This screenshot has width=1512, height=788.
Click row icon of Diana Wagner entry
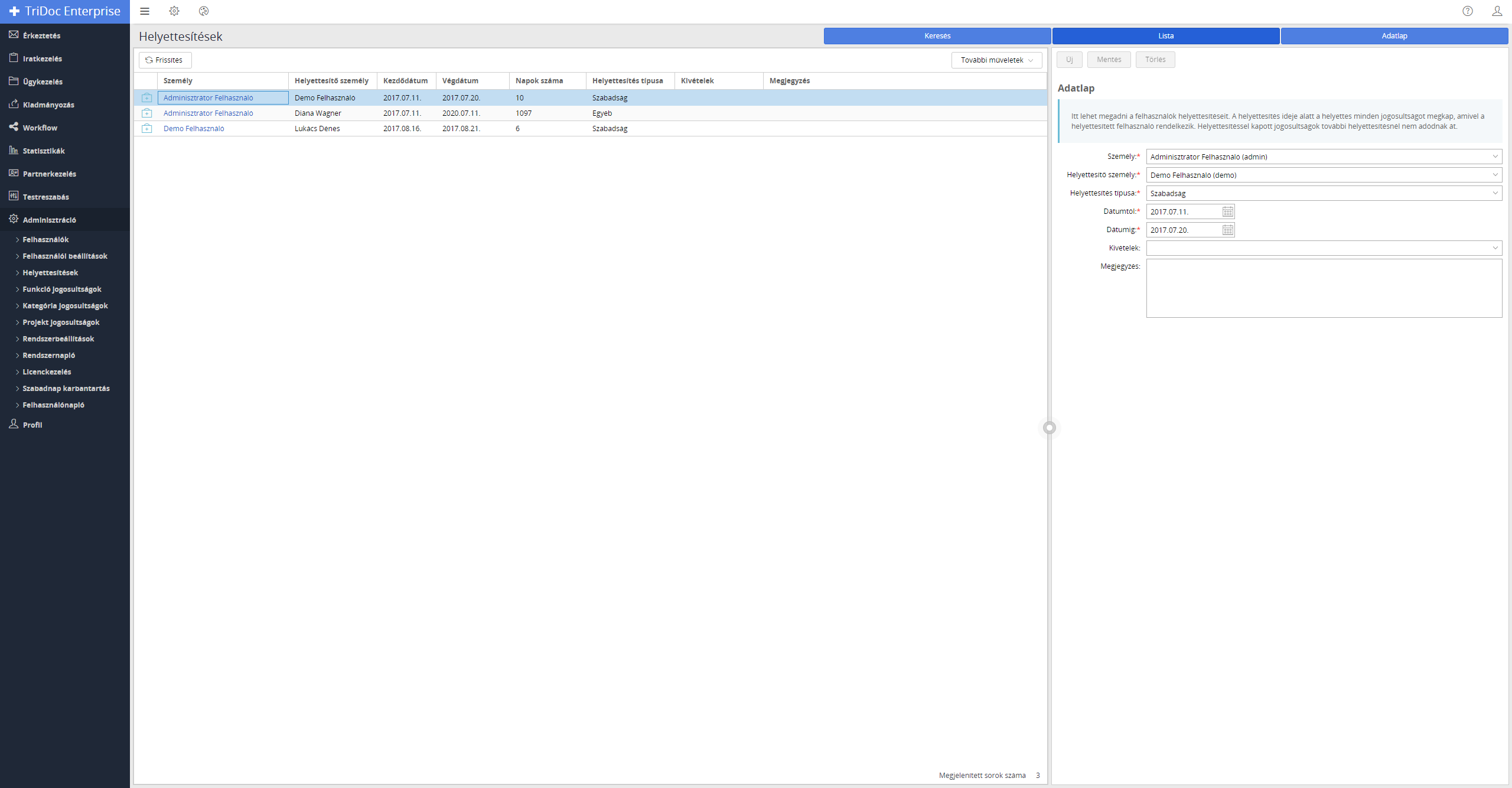pyautogui.click(x=147, y=113)
